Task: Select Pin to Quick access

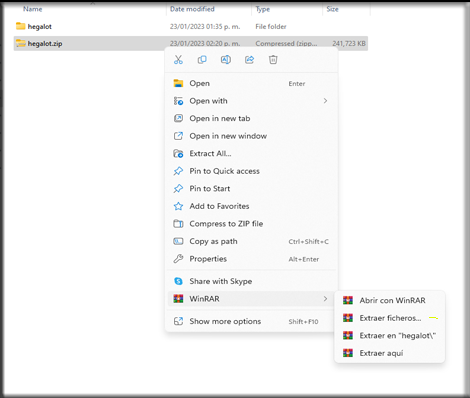Action: pyautogui.click(x=251, y=171)
